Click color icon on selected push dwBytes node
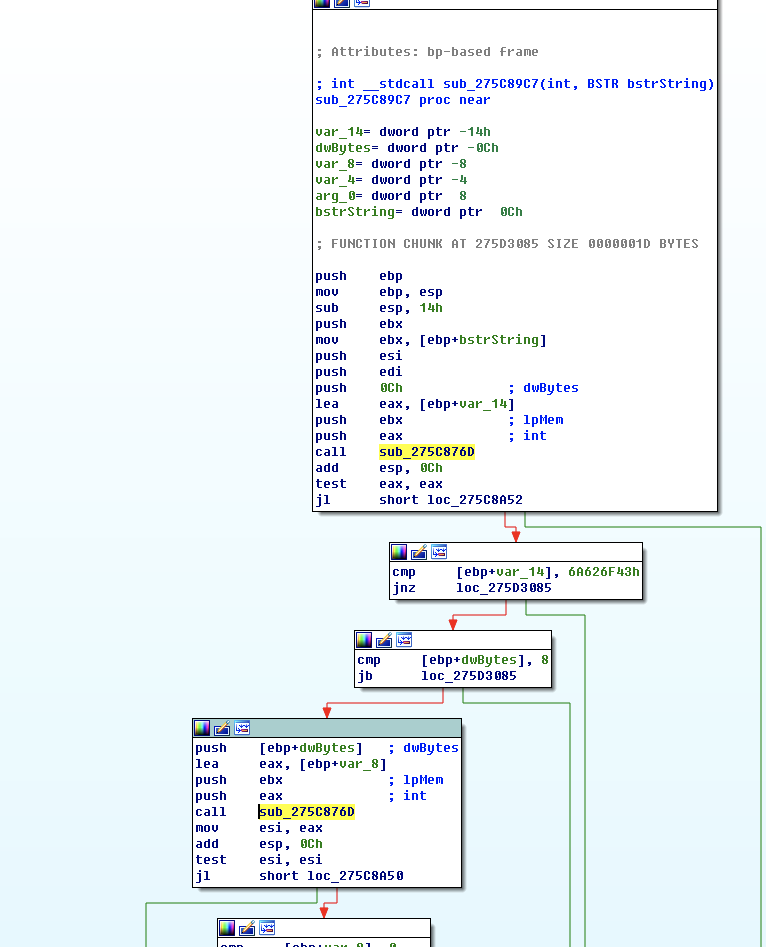 (203, 728)
